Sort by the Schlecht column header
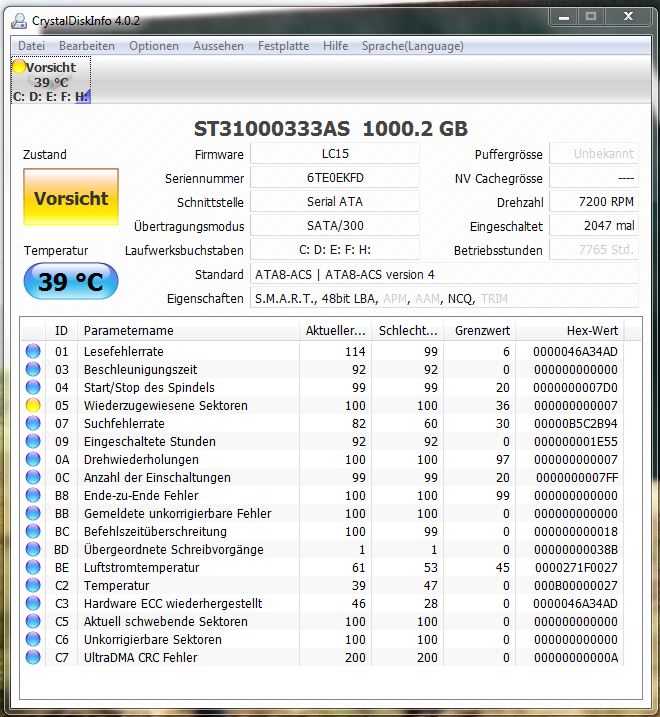This screenshot has width=660, height=717. click(408, 331)
